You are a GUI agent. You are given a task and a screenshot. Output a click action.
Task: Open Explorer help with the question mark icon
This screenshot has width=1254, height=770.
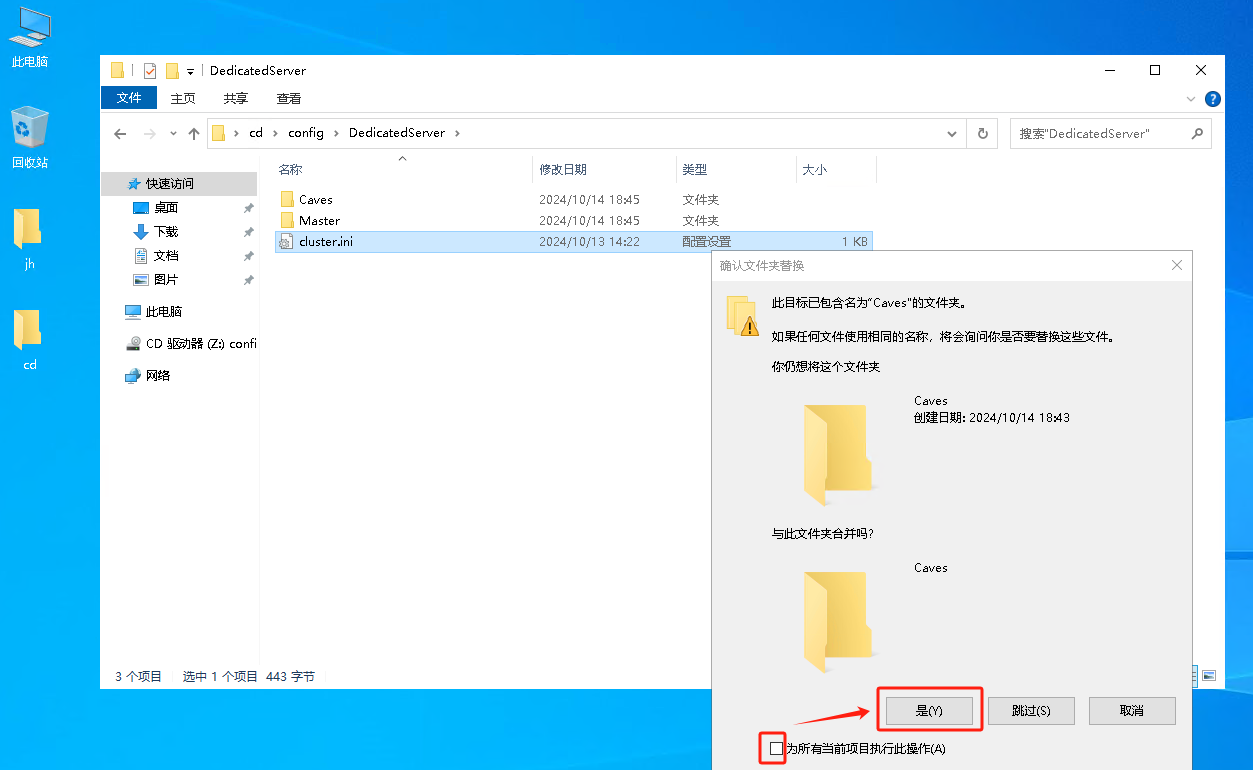pyautogui.click(x=1213, y=99)
